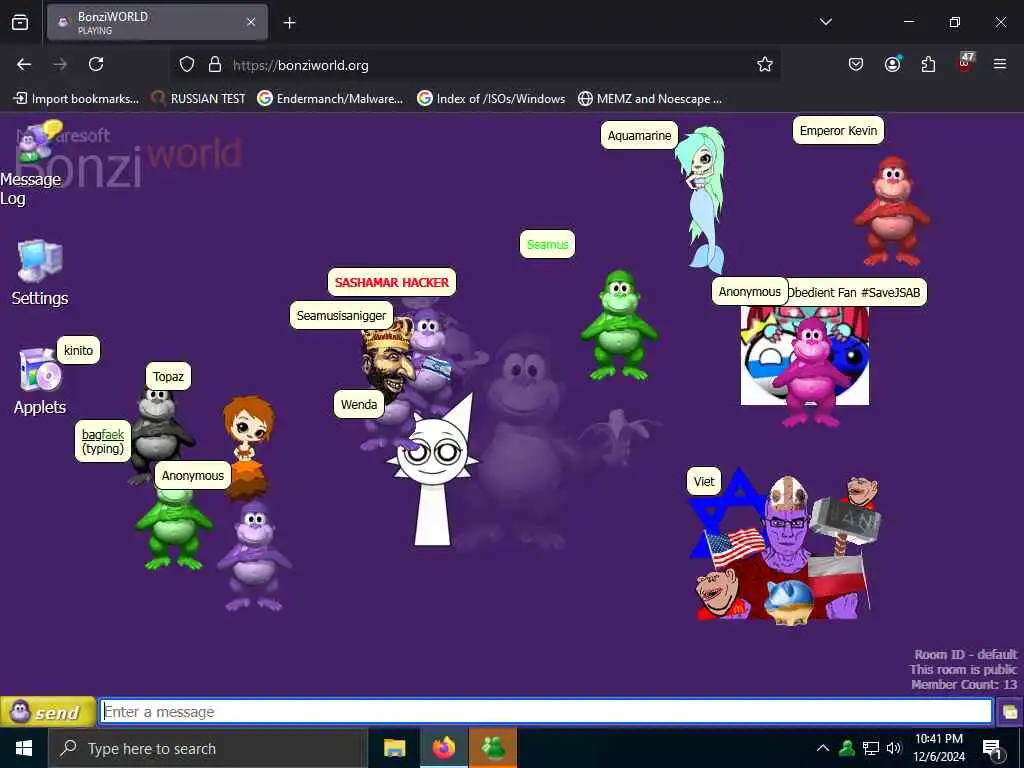
Task: Switch to Firefox in taskbar
Action: click(x=443, y=748)
